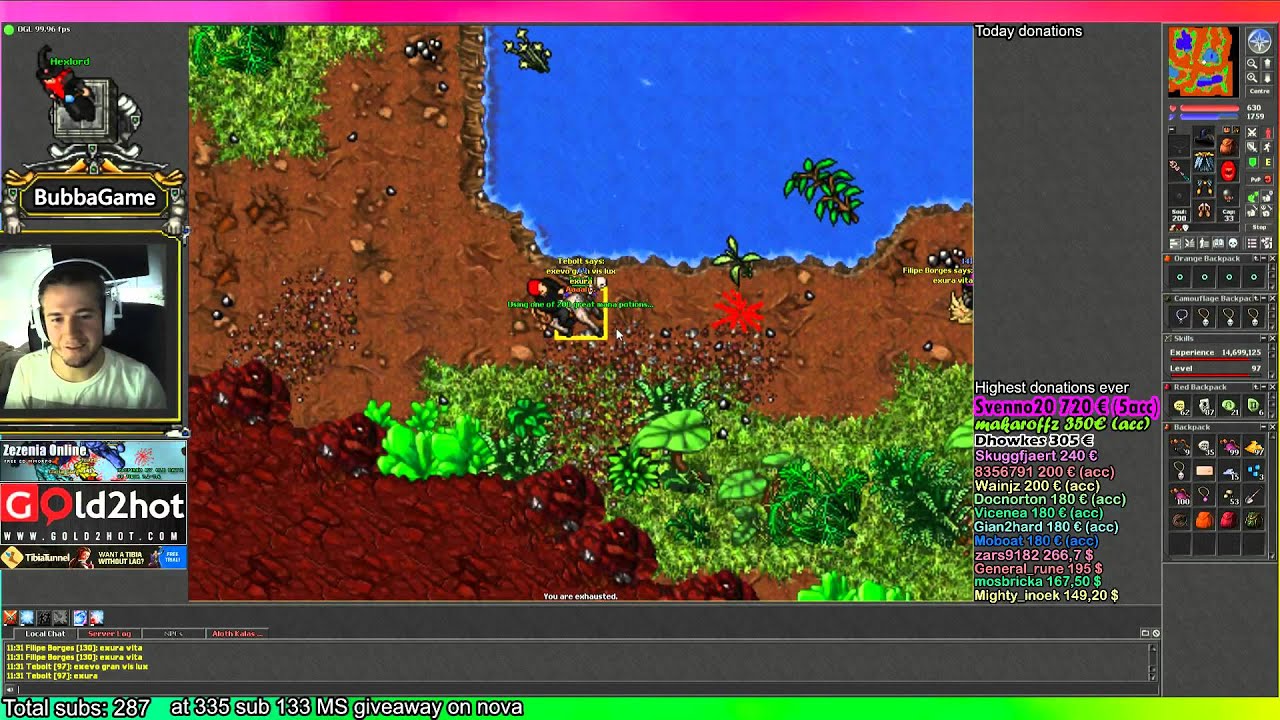Screen dimensions: 1280x720
Task: Select the gold coins stack of 97
Action: click(1253, 446)
